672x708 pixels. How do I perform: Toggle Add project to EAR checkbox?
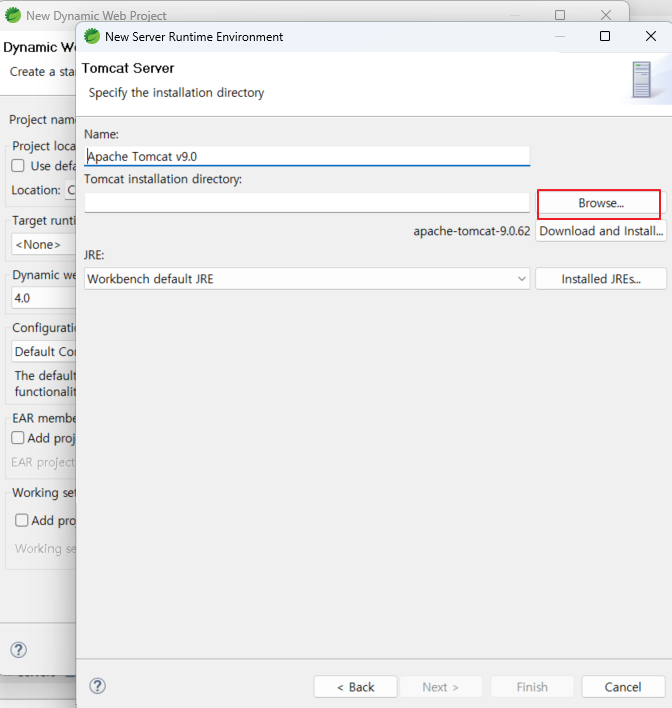coord(18,438)
